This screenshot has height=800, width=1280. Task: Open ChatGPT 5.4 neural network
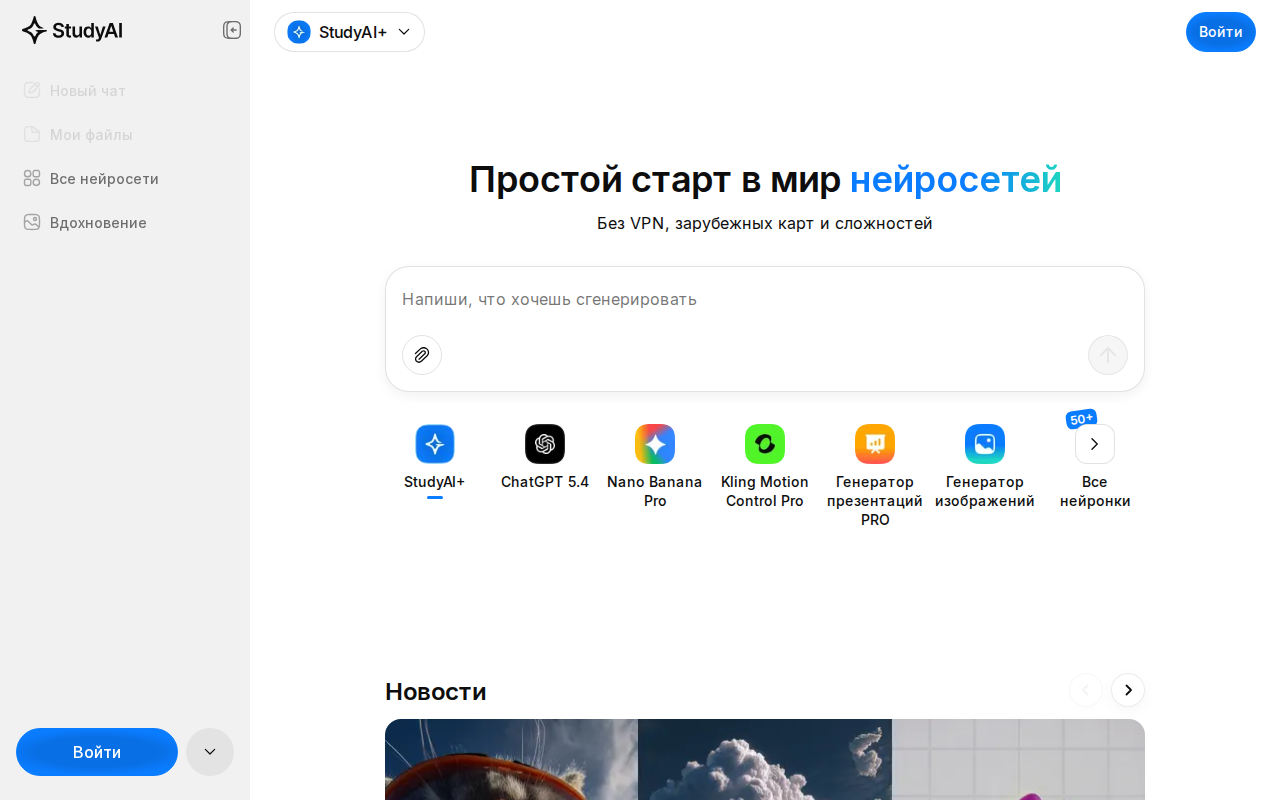point(544,444)
